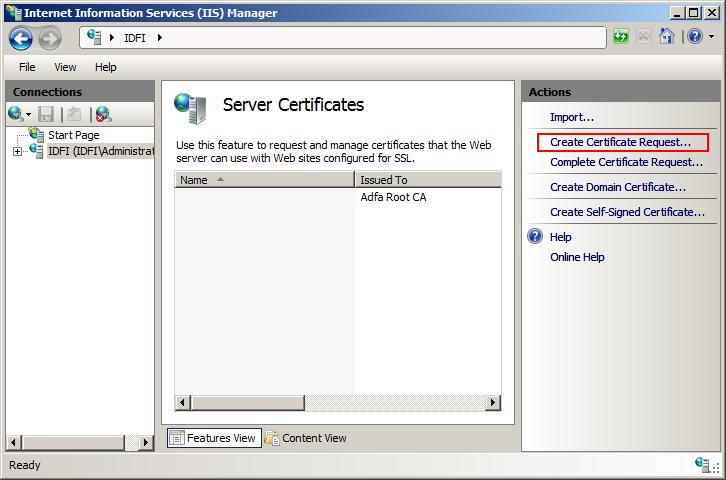The height and width of the screenshot is (480, 726).
Task: Click the Complete Certificate Request... action
Action: (x=626, y=162)
